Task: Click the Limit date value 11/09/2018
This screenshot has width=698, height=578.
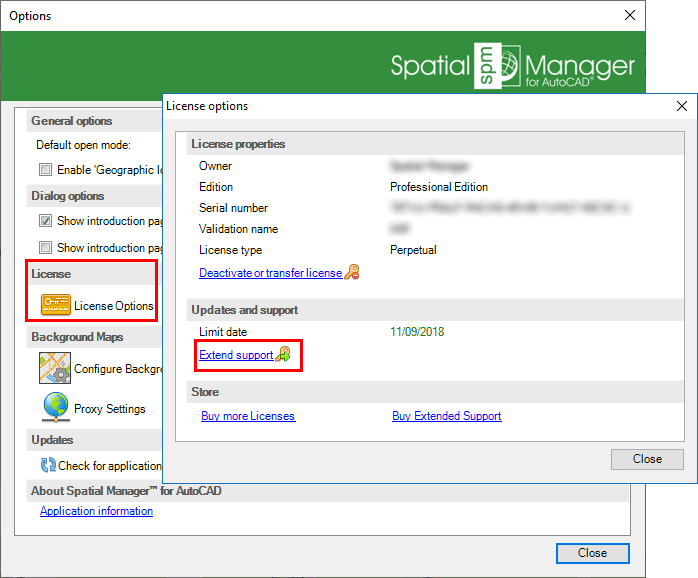Action: point(417,332)
